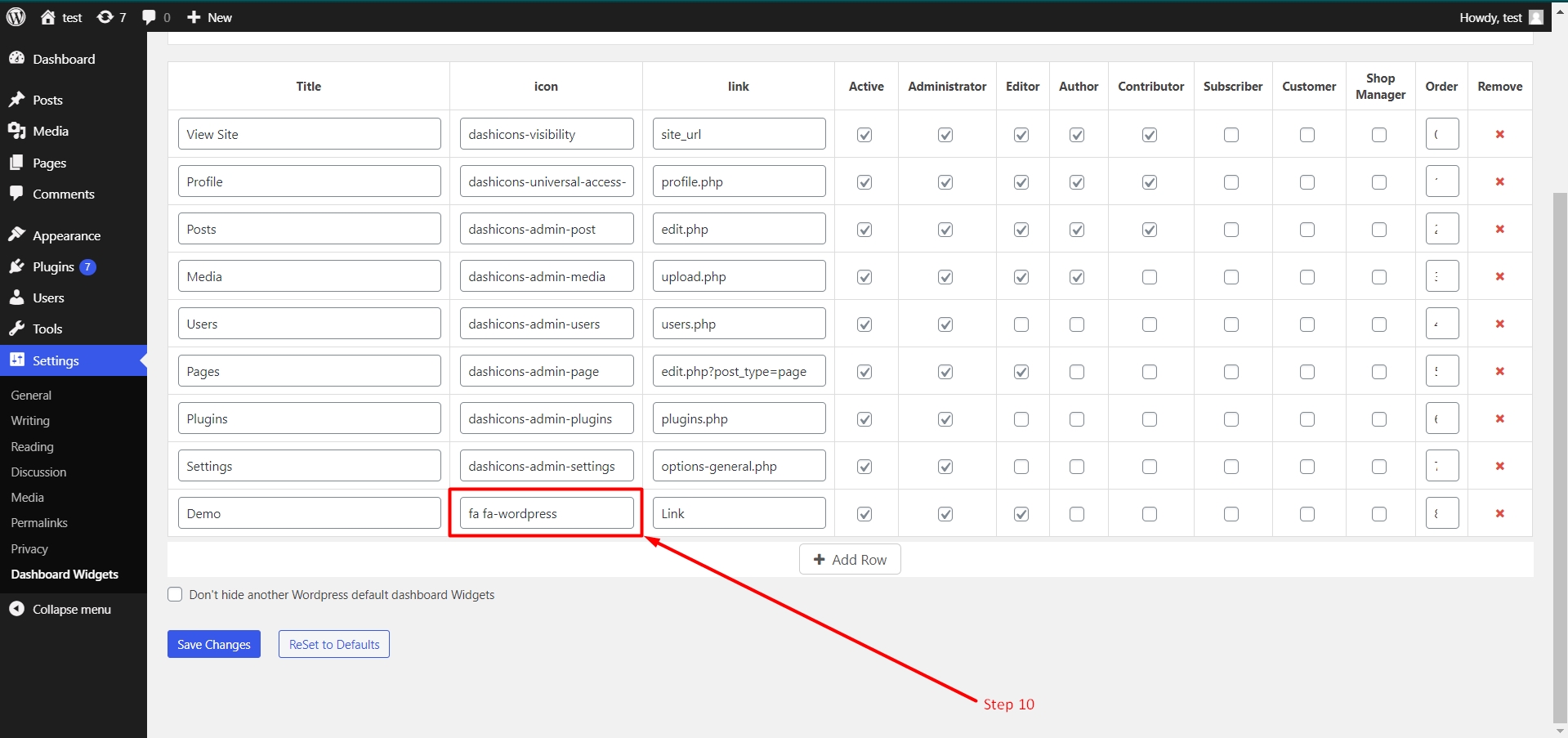1568x738 pixels.
Task: Enable Subscriber checkbox for Profile row
Action: (1231, 182)
